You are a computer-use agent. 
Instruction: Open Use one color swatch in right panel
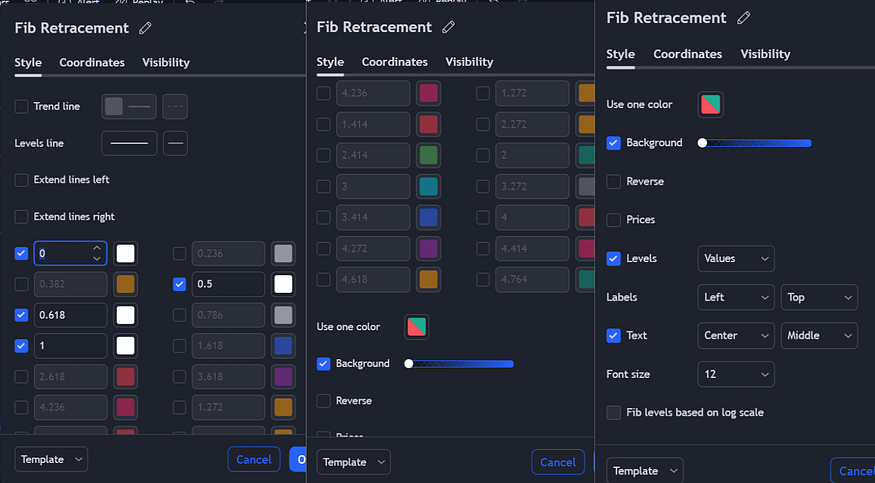click(x=710, y=104)
